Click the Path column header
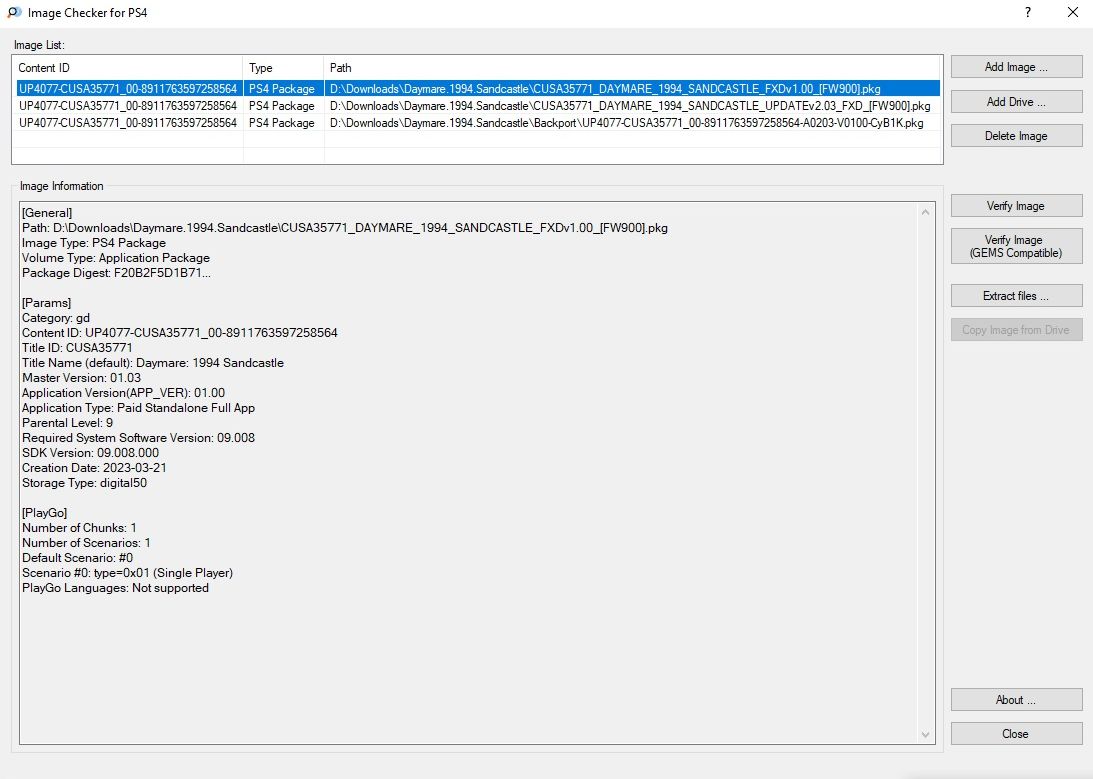This screenshot has width=1093, height=779. (x=633, y=68)
